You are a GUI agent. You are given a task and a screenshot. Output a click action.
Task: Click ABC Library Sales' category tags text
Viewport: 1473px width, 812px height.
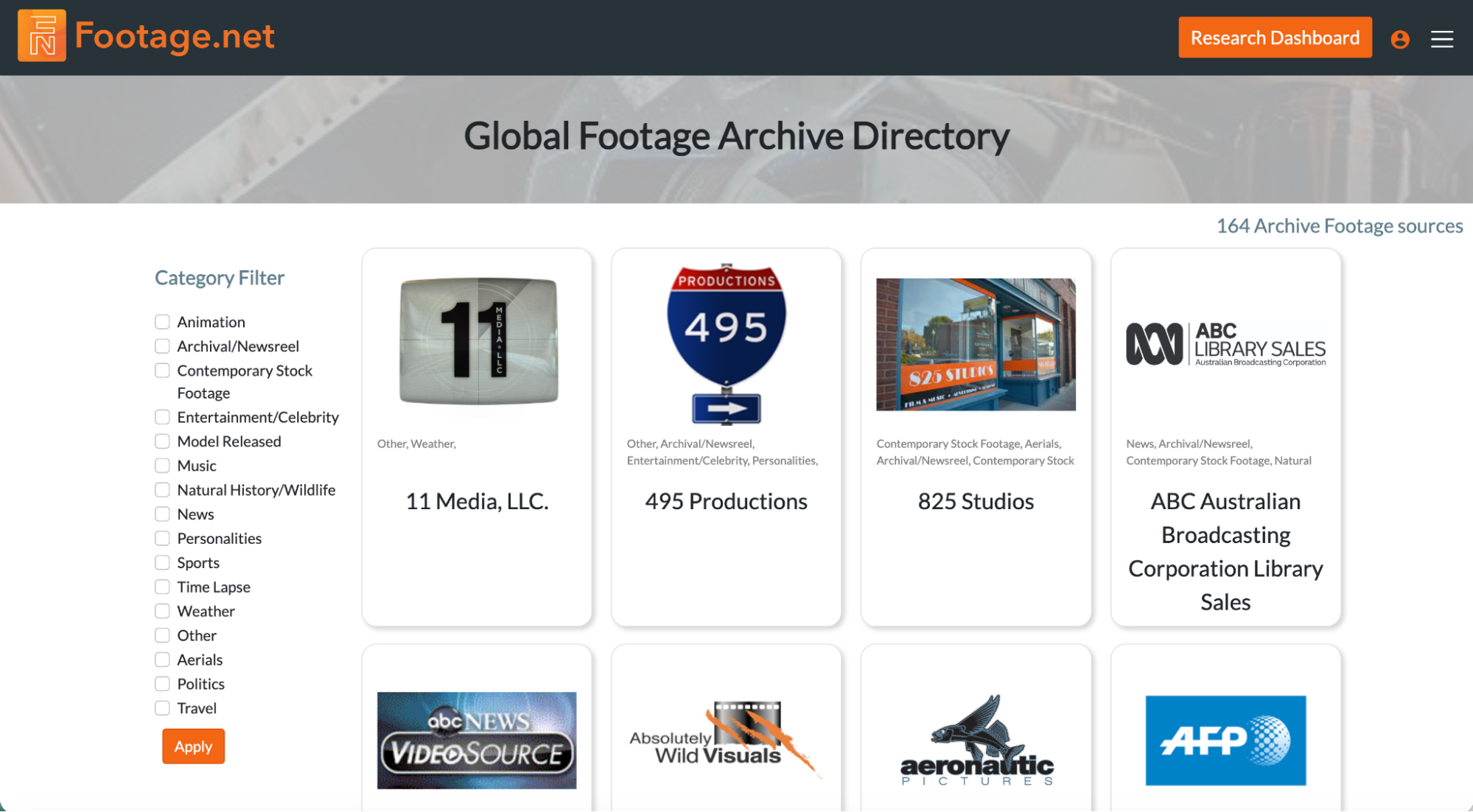click(x=1219, y=452)
